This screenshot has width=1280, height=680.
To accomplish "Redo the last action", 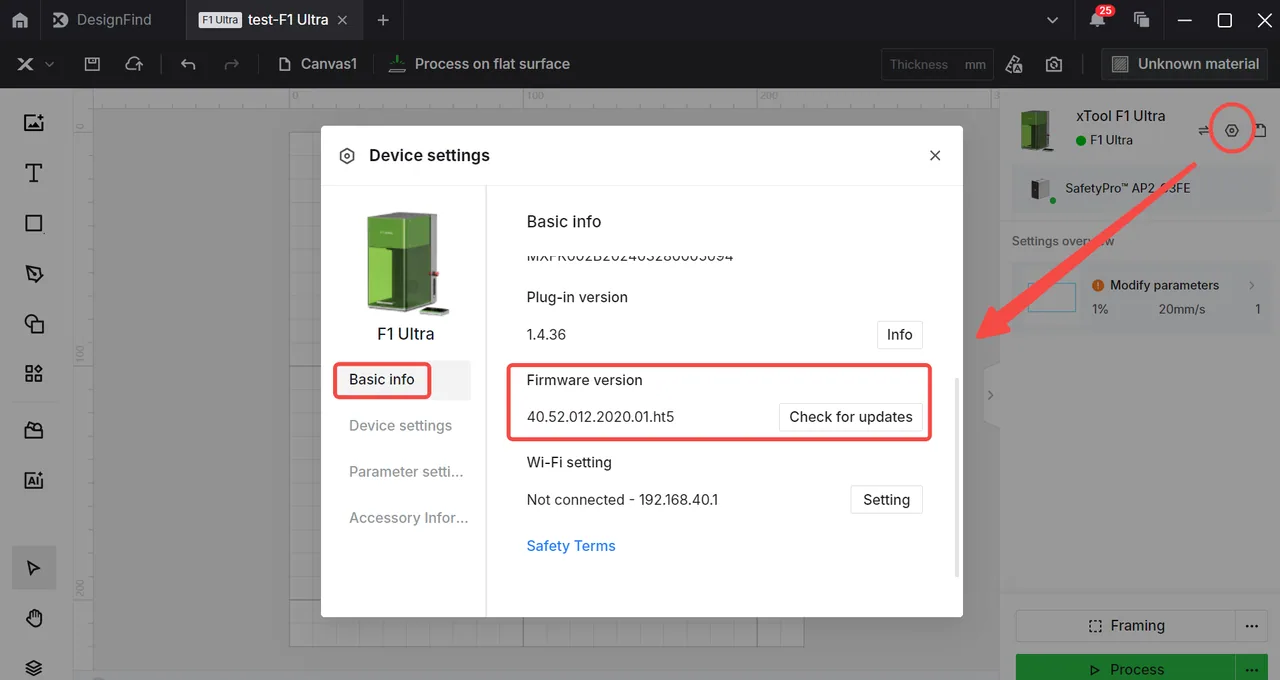I will pos(231,64).
